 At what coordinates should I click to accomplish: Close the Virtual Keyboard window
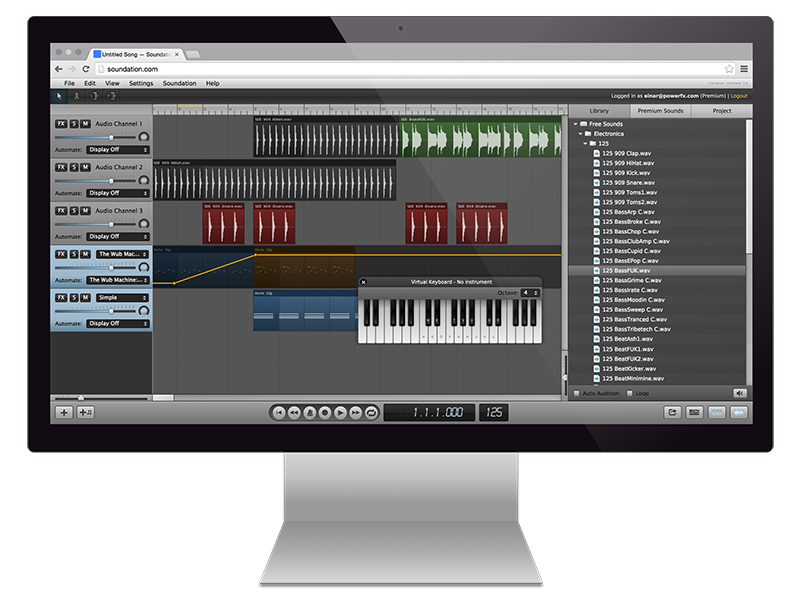tap(363, 282)
